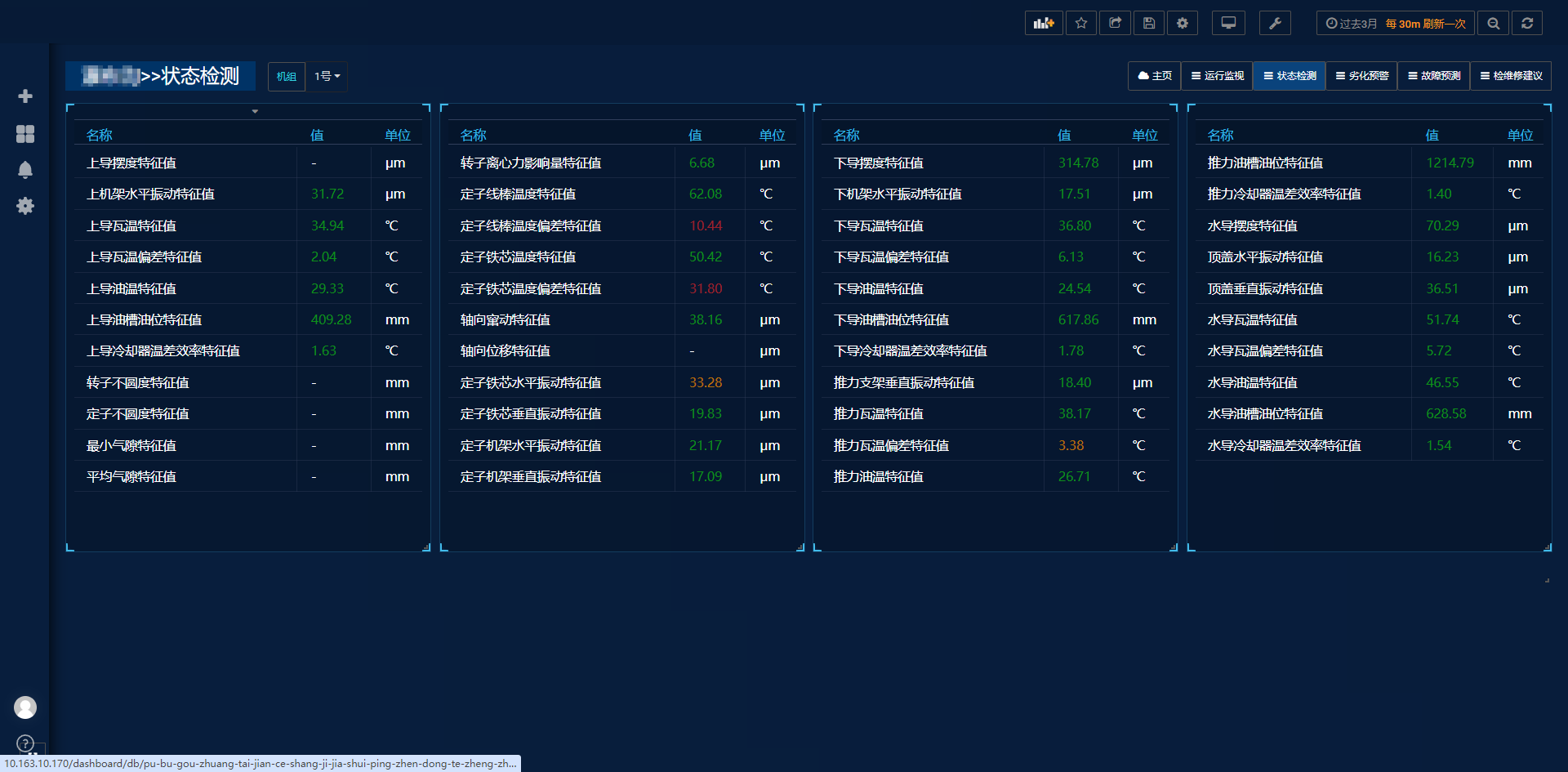
Task: Save the dashboard with floppy icon
Action: 1148,24
